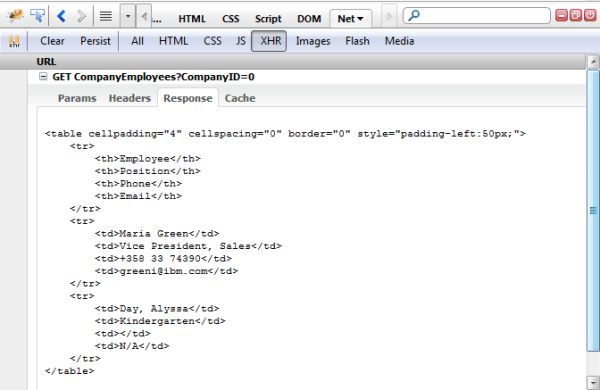Toggle the break on XHR icon
The width and height of the screenshot is (600, 390).
pyautogui.click(x=14, y=41)
